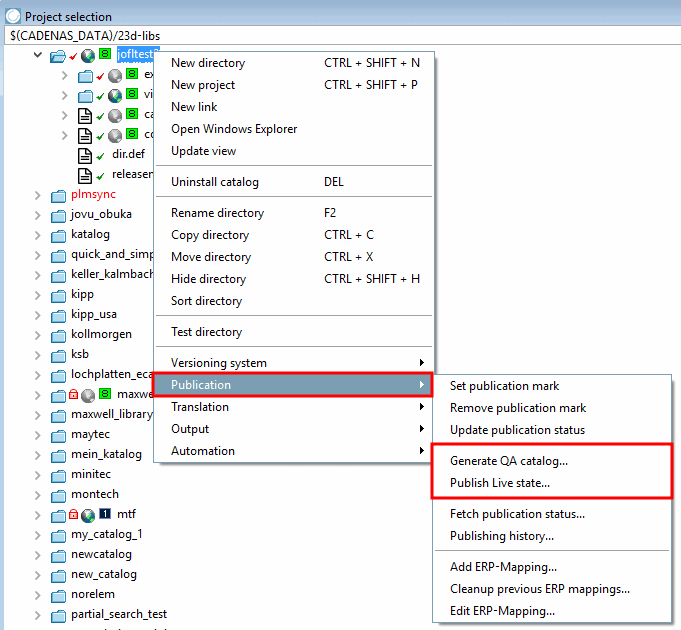Select Update publication status
Viewport: 681px width, 630px height.
click(x=552, y=430)
